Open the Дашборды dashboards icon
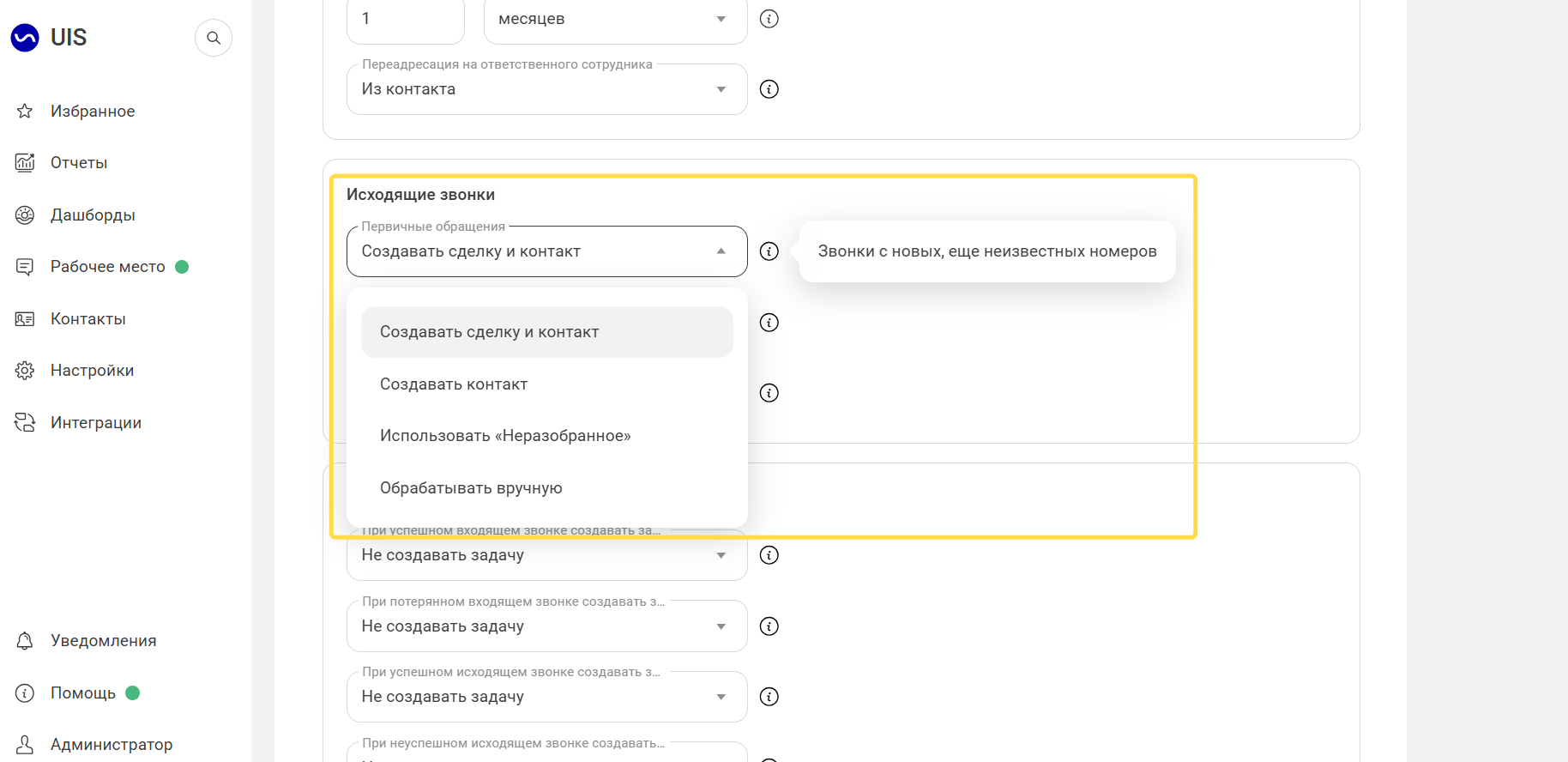This screenshot has width=1568, height=762. (x=25, y=215)
